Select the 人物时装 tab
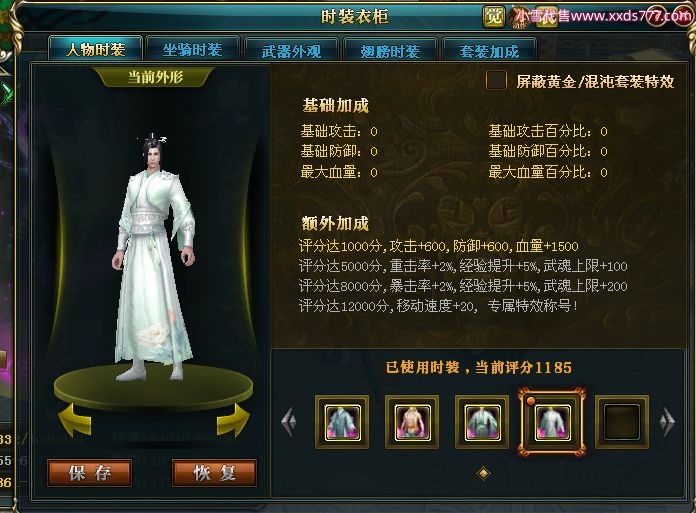The width and height of the screenshot is (696, 513). pyautogui.click(x=95, y=49)
